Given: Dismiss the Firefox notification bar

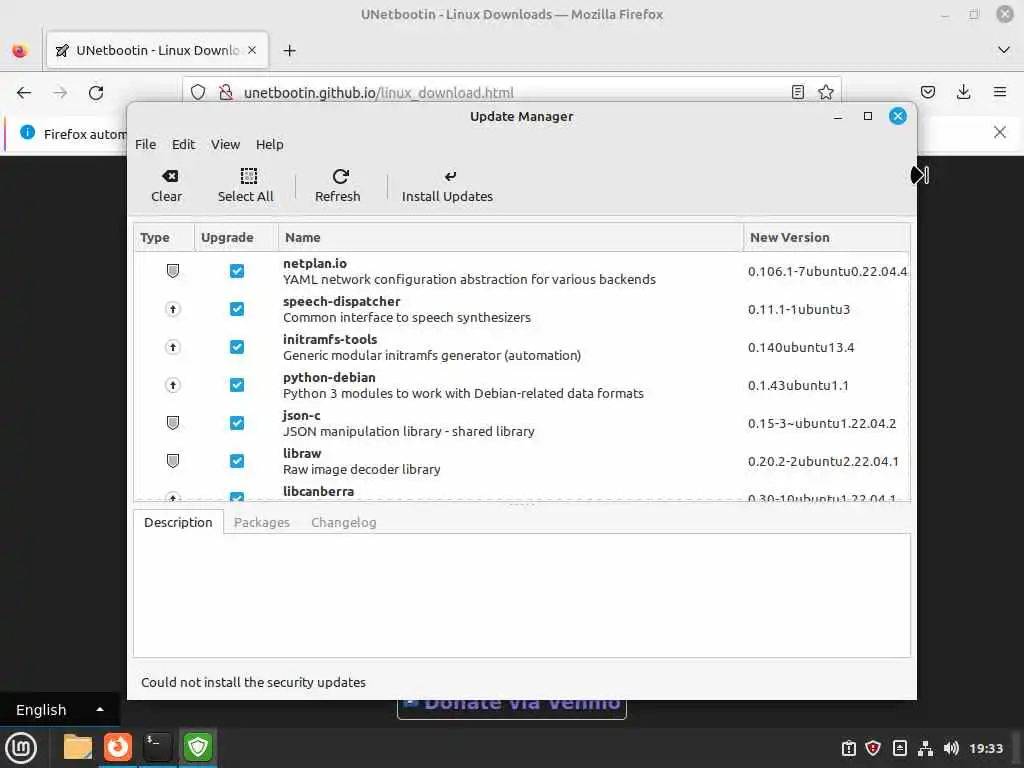Looking at the screenshot, I should coord(999,133).
